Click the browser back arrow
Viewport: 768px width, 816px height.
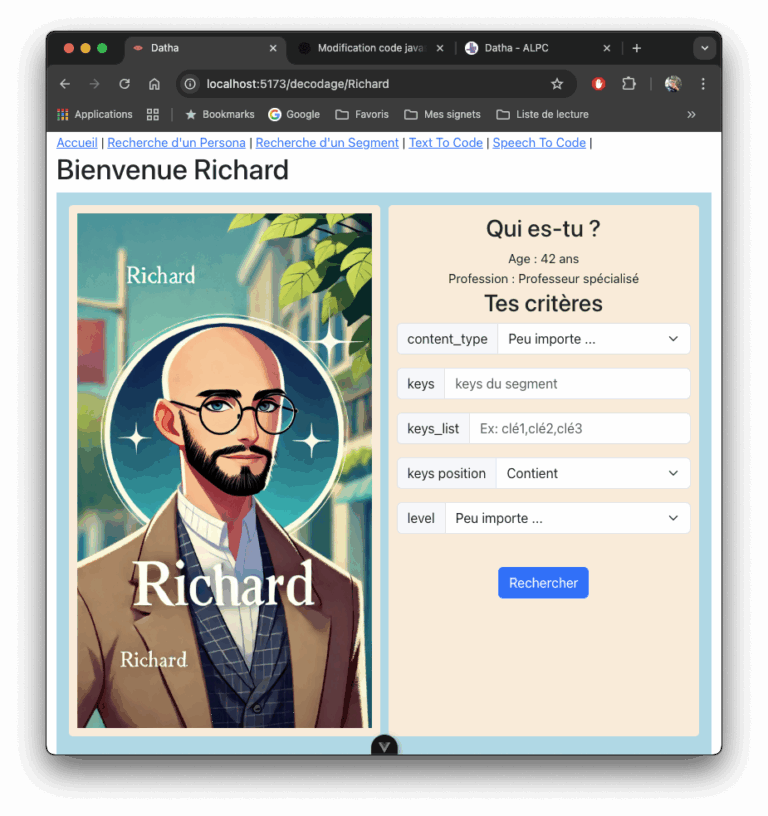point(65,84)
